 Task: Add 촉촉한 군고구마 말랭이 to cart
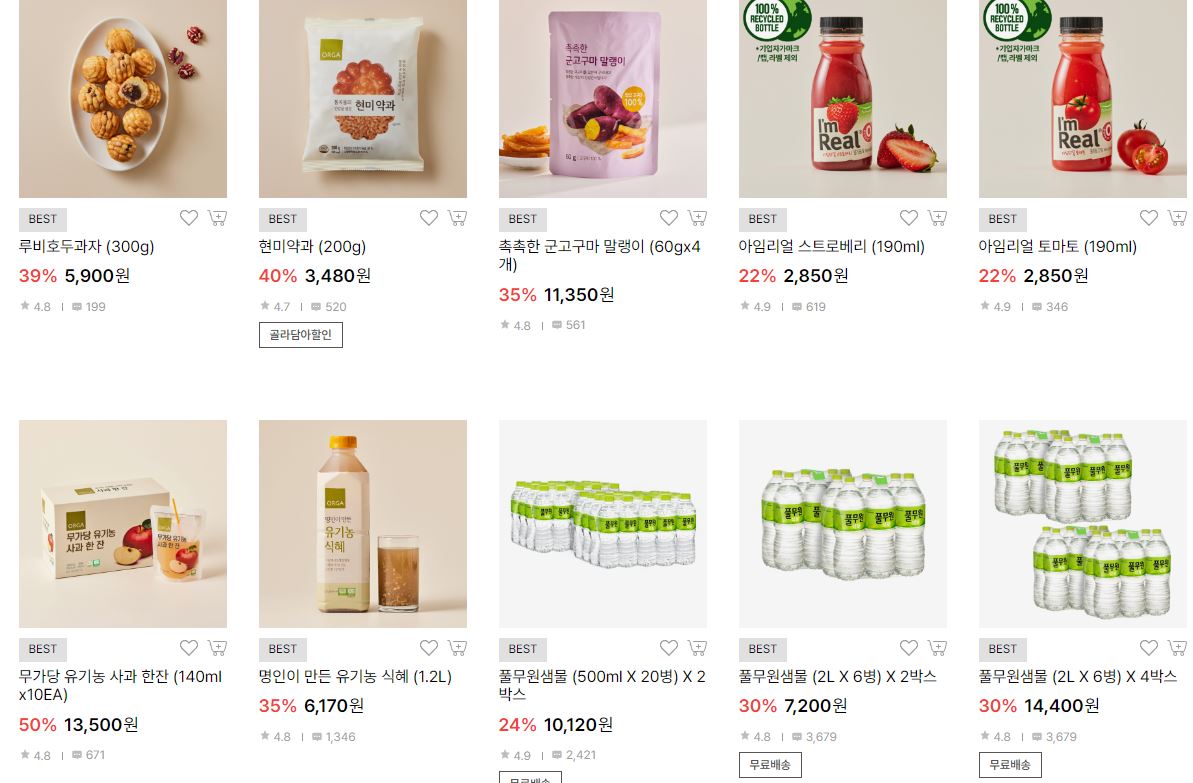[x=698, y=218]
